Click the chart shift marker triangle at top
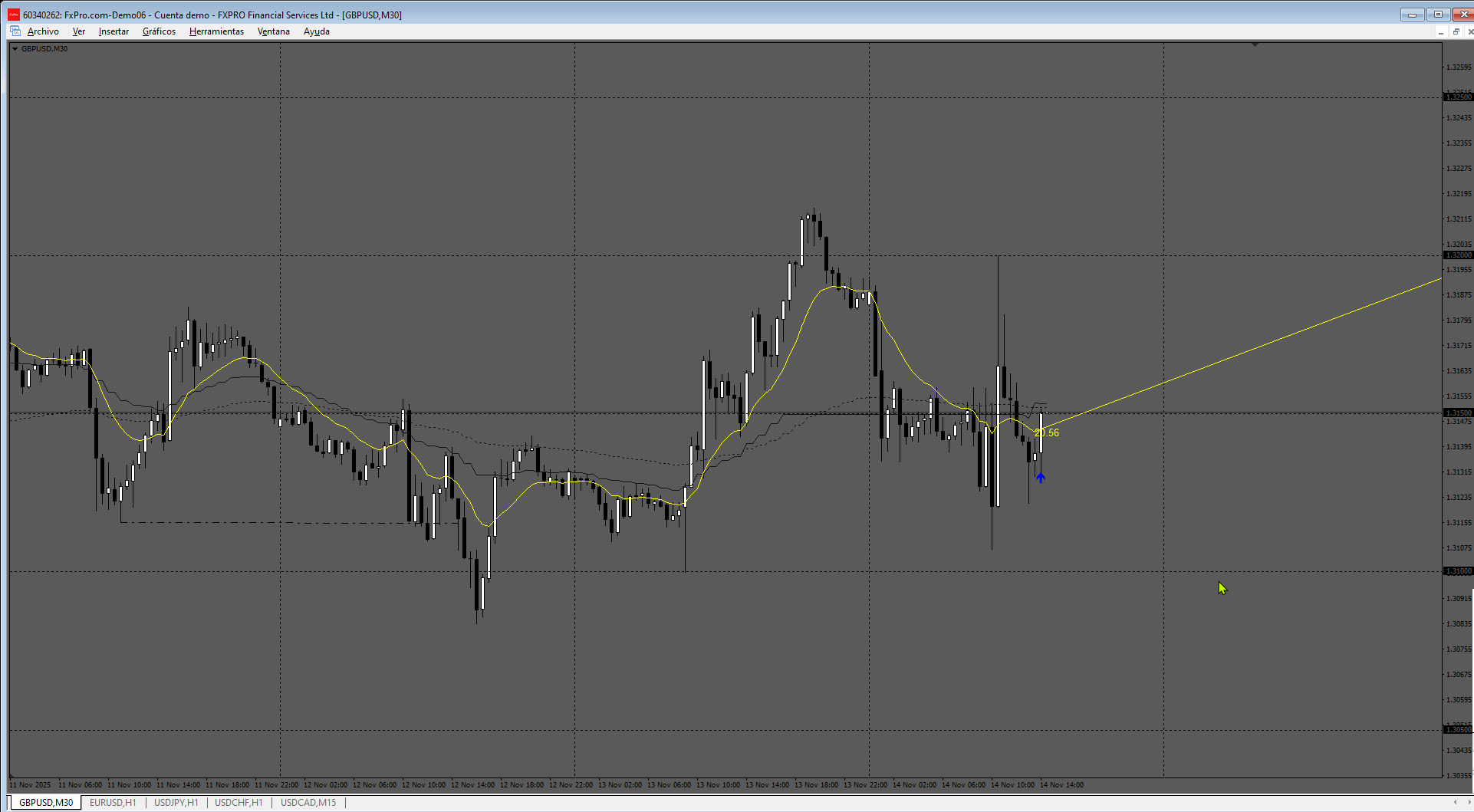This screenshot has height=812, width=1474. tap(1255, 45)
